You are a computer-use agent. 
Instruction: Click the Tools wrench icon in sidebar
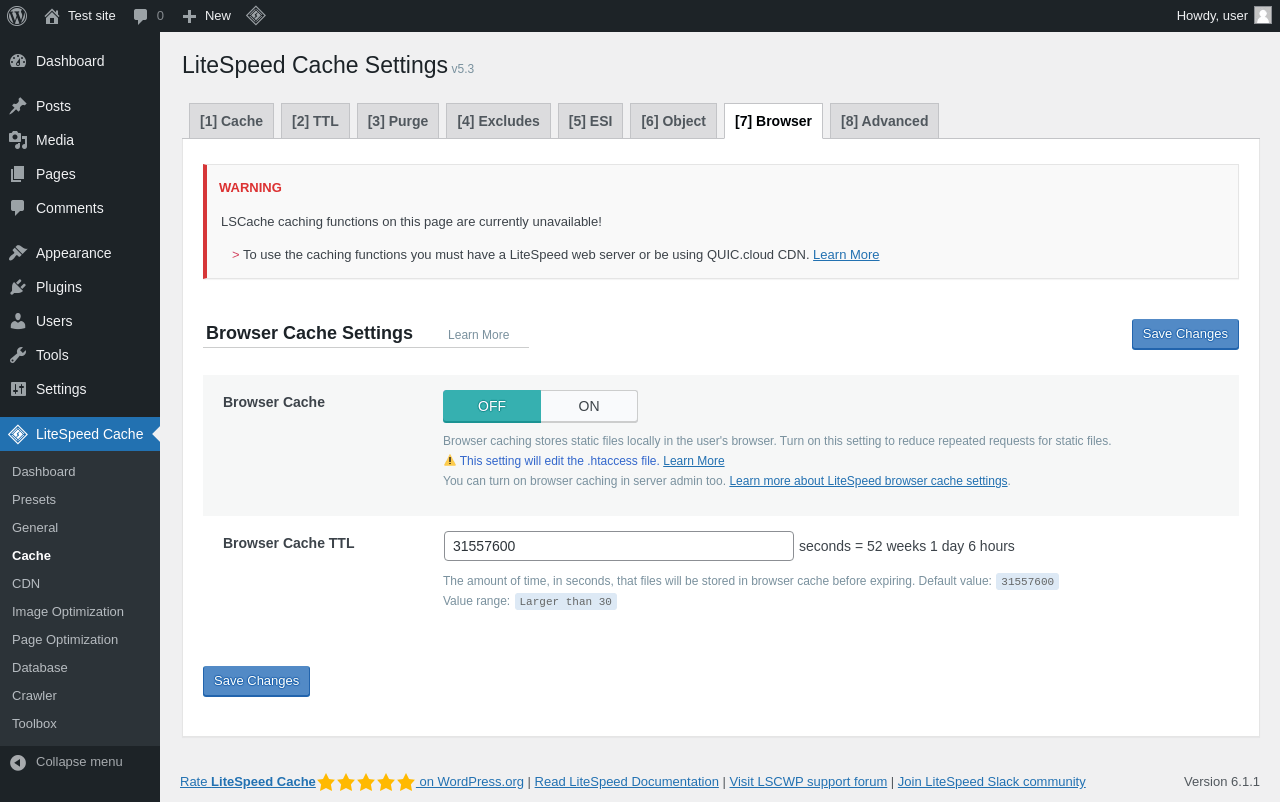tap(18, 355)
